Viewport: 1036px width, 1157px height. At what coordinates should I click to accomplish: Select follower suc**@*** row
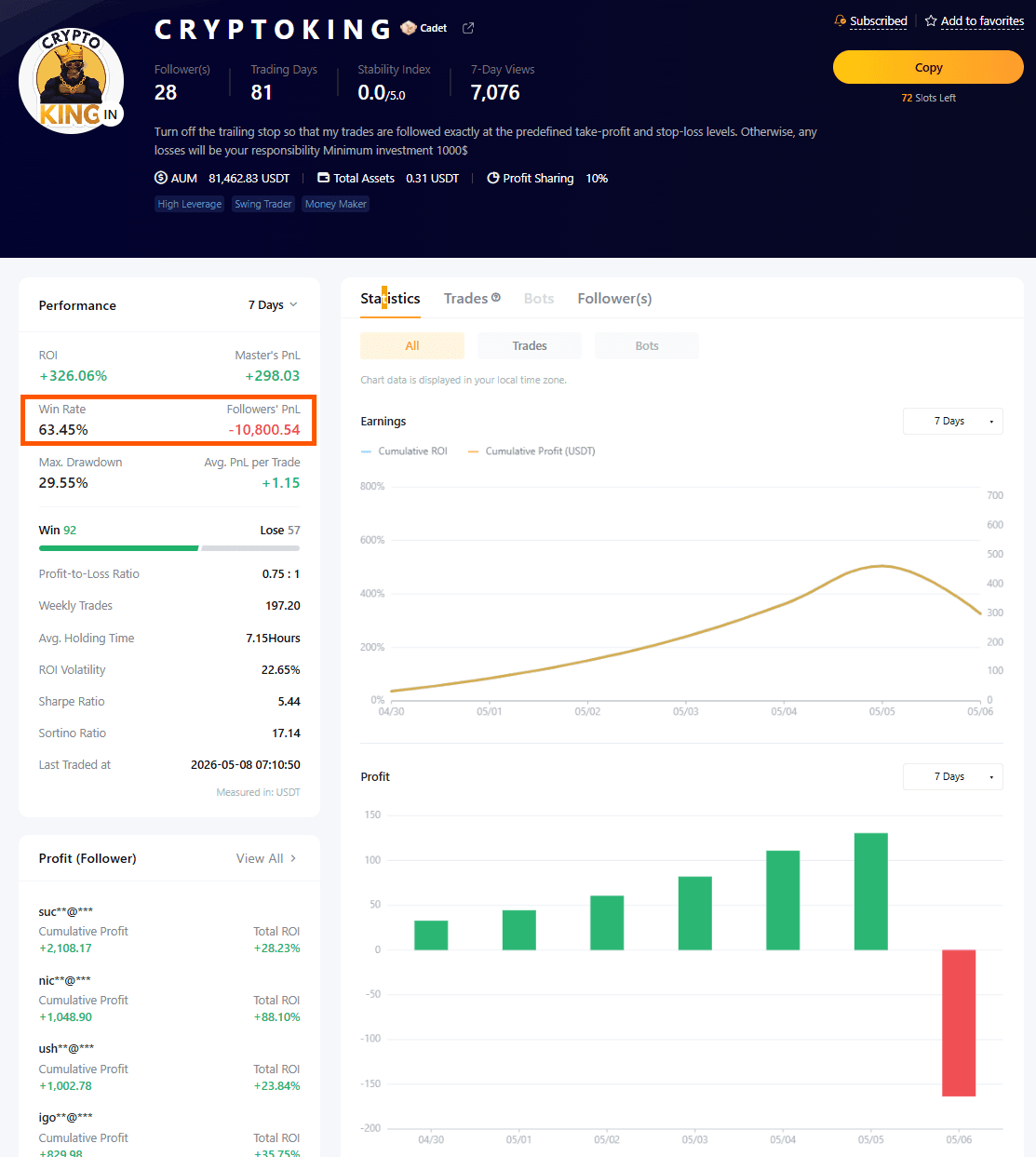tap(169, 930)
